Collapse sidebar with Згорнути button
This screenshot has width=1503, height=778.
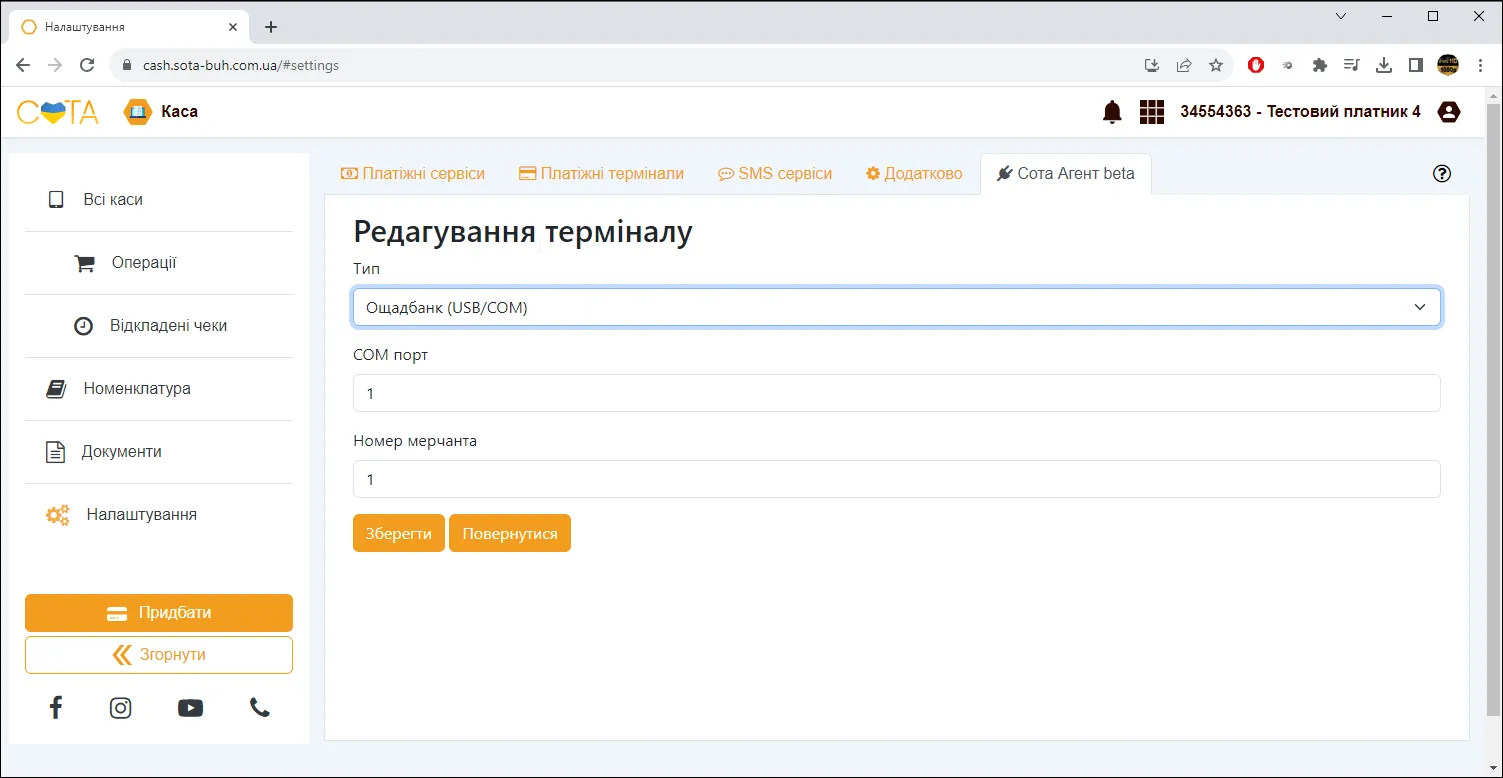click(159, 655)
